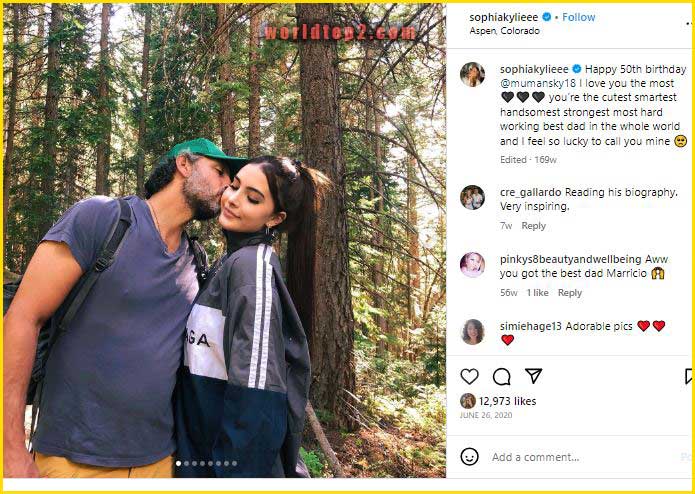Open cre_gallardo's profile avatar
Viewport: 695px width, 494px height.
point(472,197)
